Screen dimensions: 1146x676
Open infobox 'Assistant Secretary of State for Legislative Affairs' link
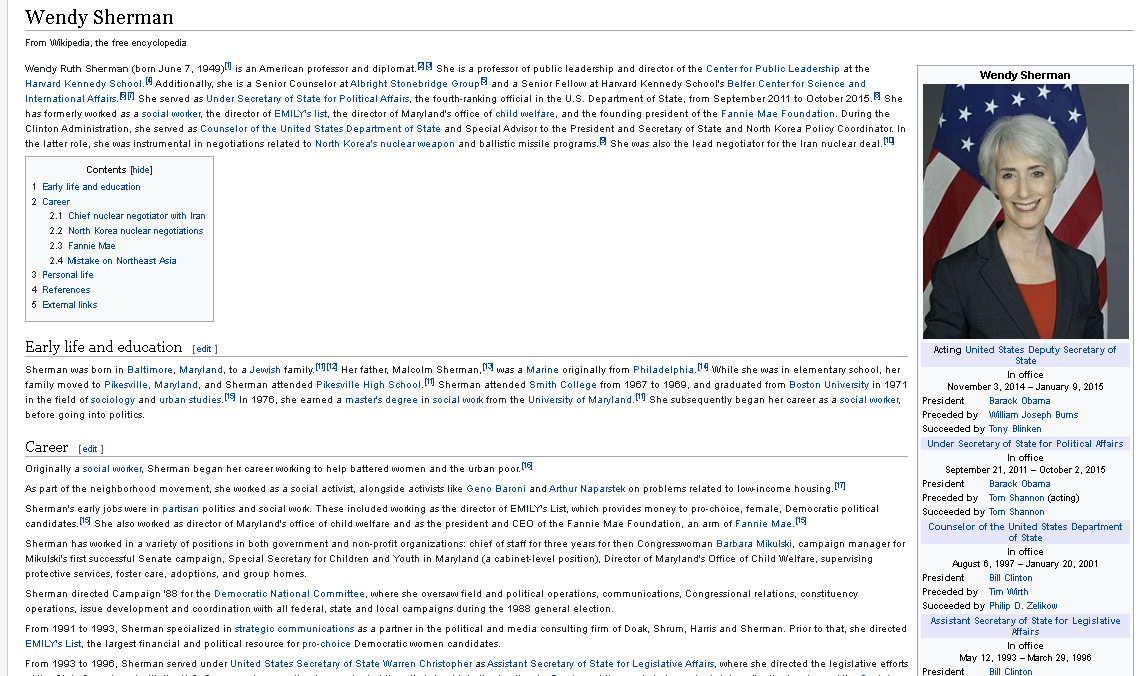1025,626
